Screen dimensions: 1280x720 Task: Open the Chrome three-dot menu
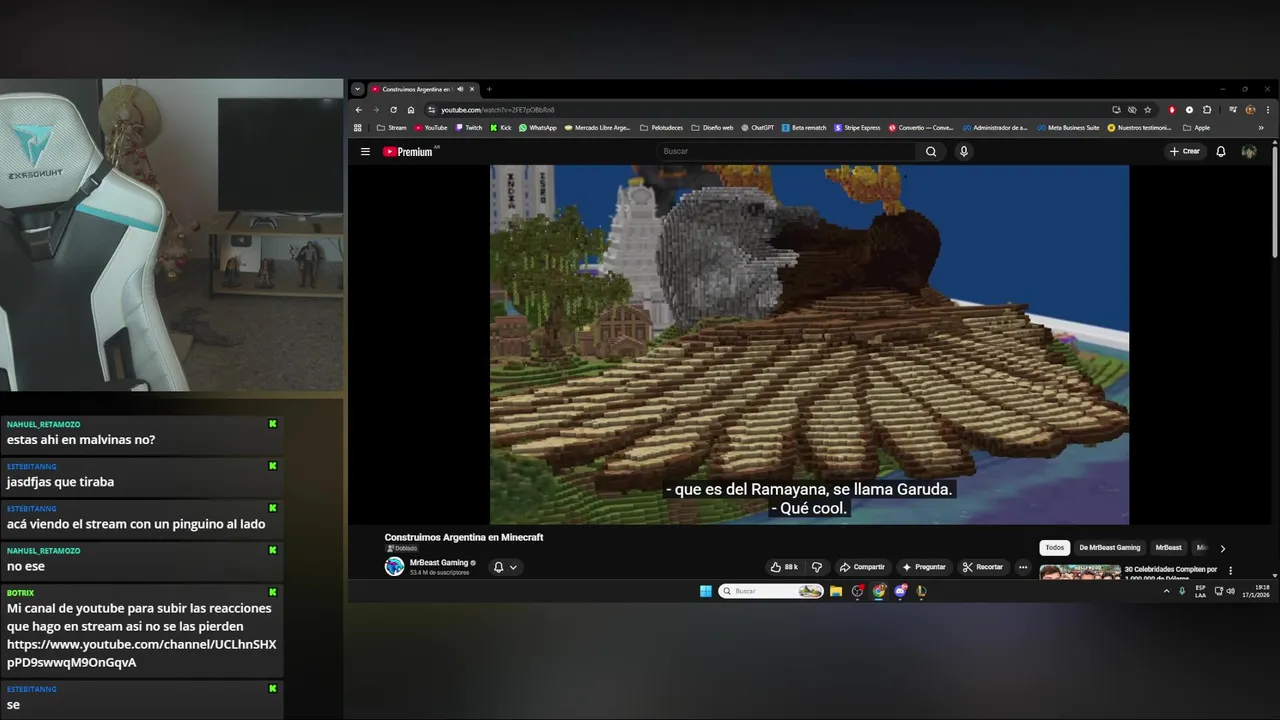click(1269, 110)
